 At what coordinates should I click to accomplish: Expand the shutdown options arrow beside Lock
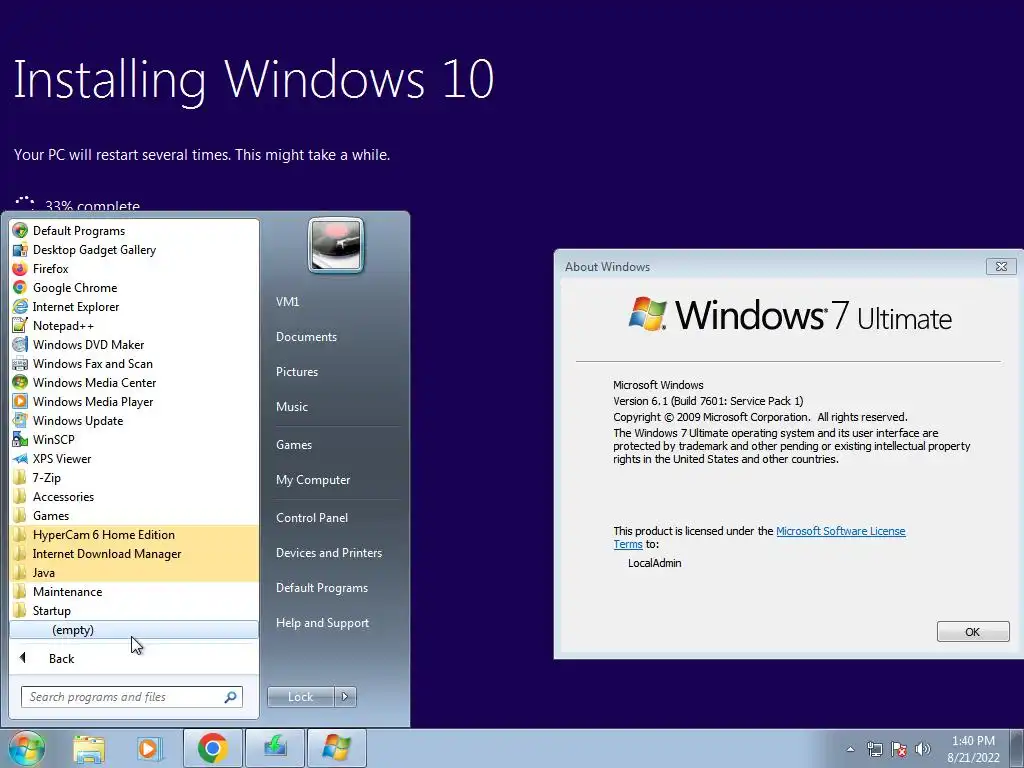345,697
